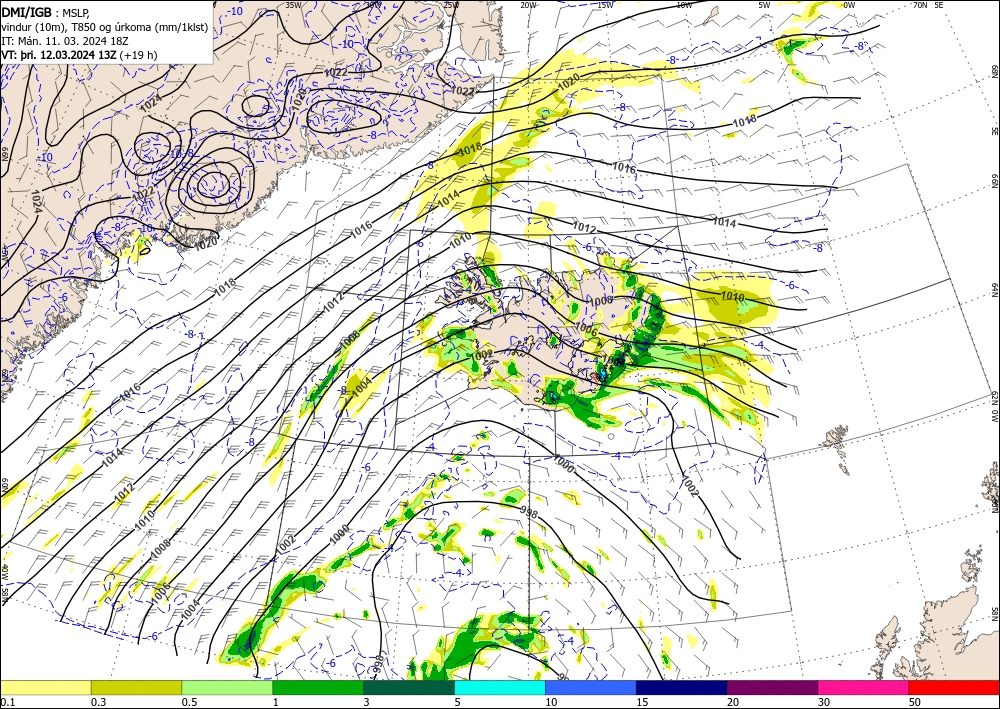Click the 70N latitude label

point(920,4)
